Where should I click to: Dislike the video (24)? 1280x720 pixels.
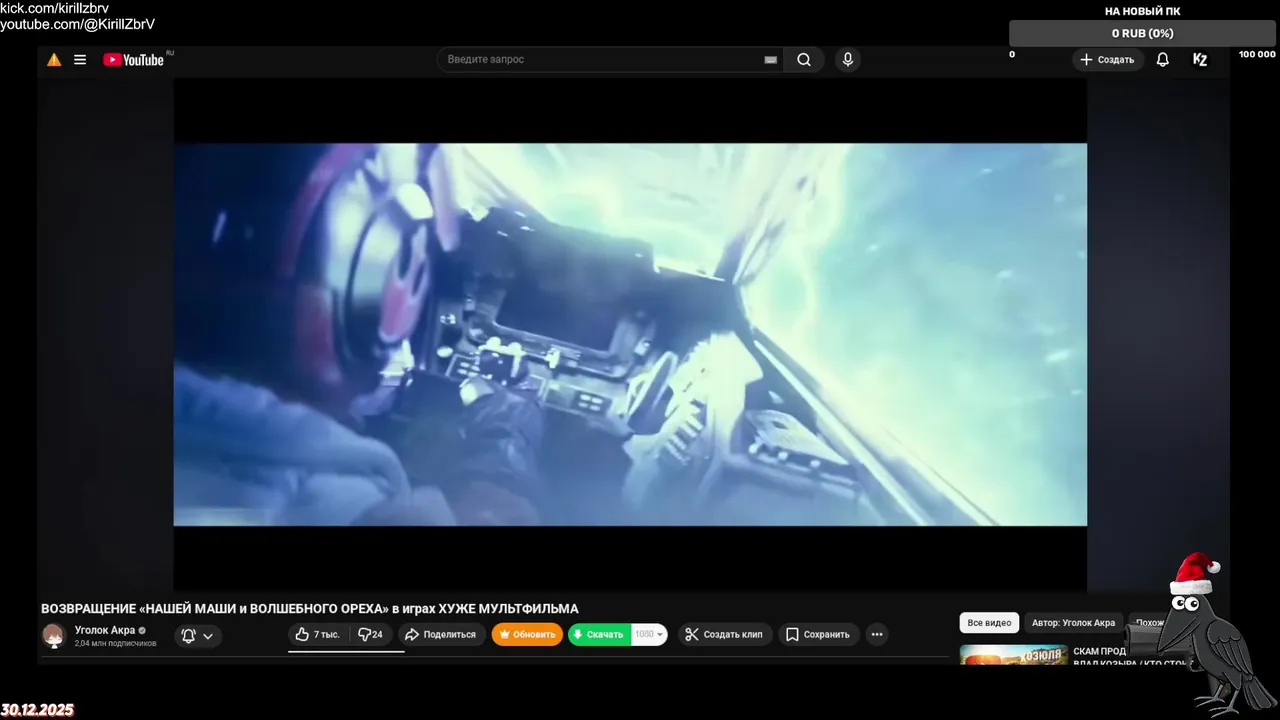371,635
